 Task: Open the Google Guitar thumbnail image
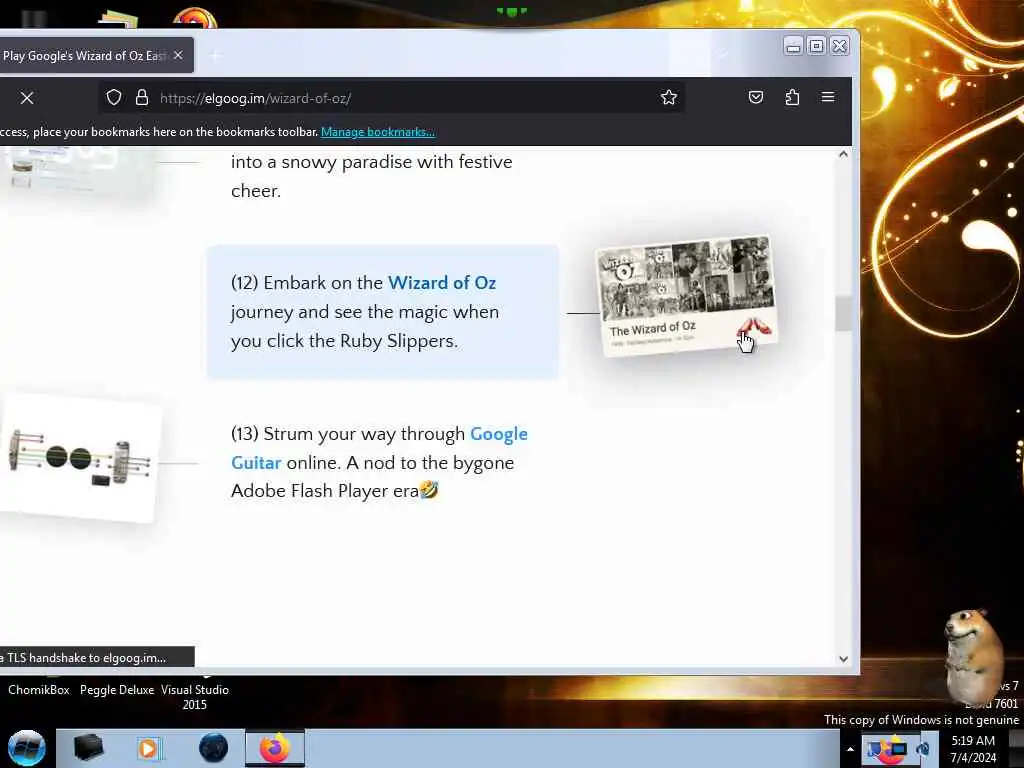(80, 458)
